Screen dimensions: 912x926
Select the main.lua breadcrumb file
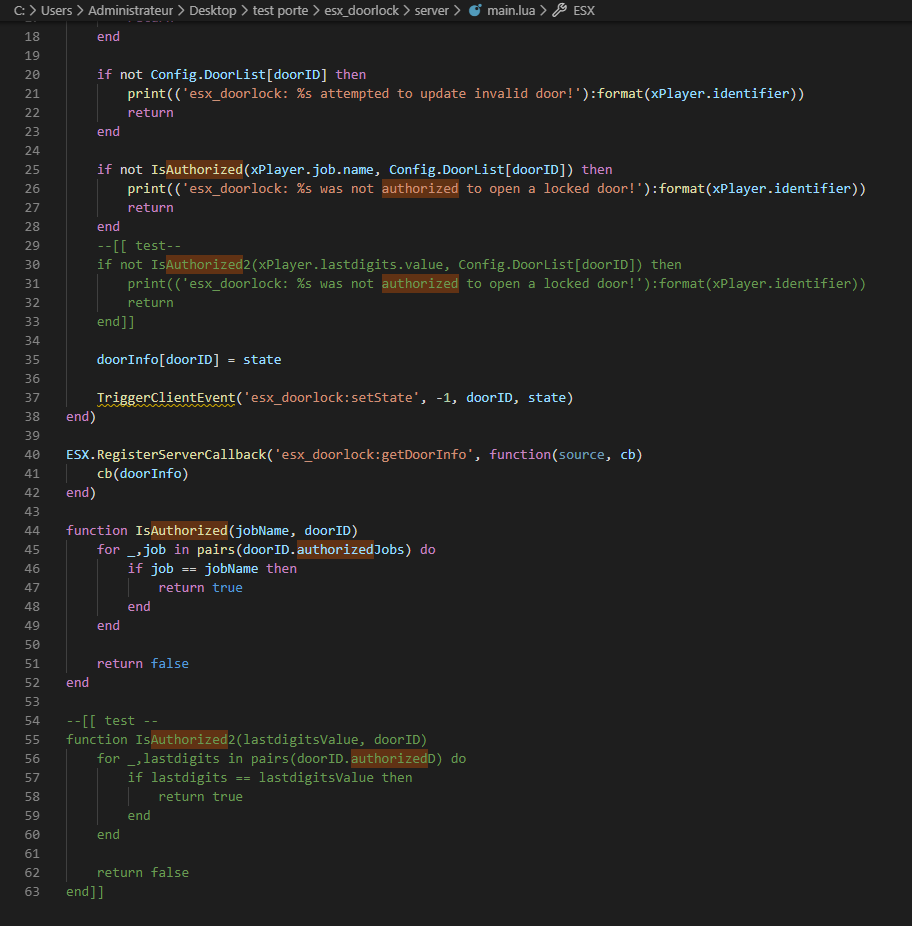511,11
